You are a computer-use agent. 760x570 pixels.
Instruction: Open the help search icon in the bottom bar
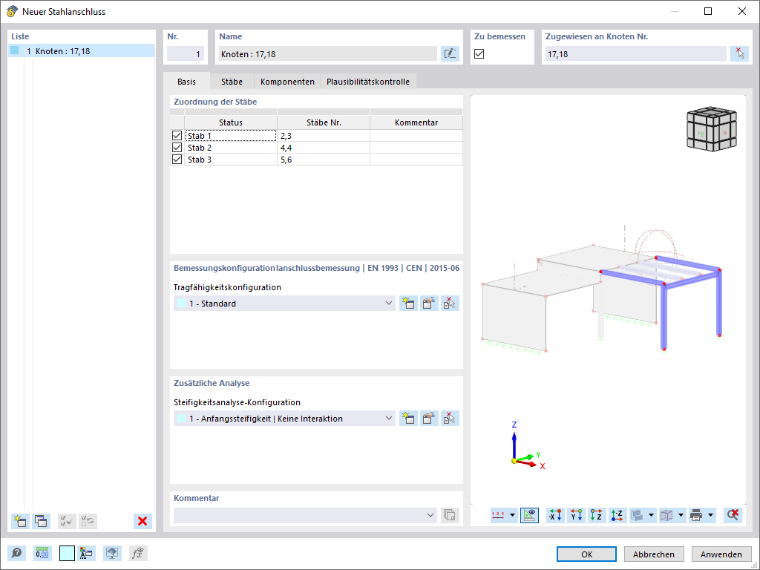(16, 553)
